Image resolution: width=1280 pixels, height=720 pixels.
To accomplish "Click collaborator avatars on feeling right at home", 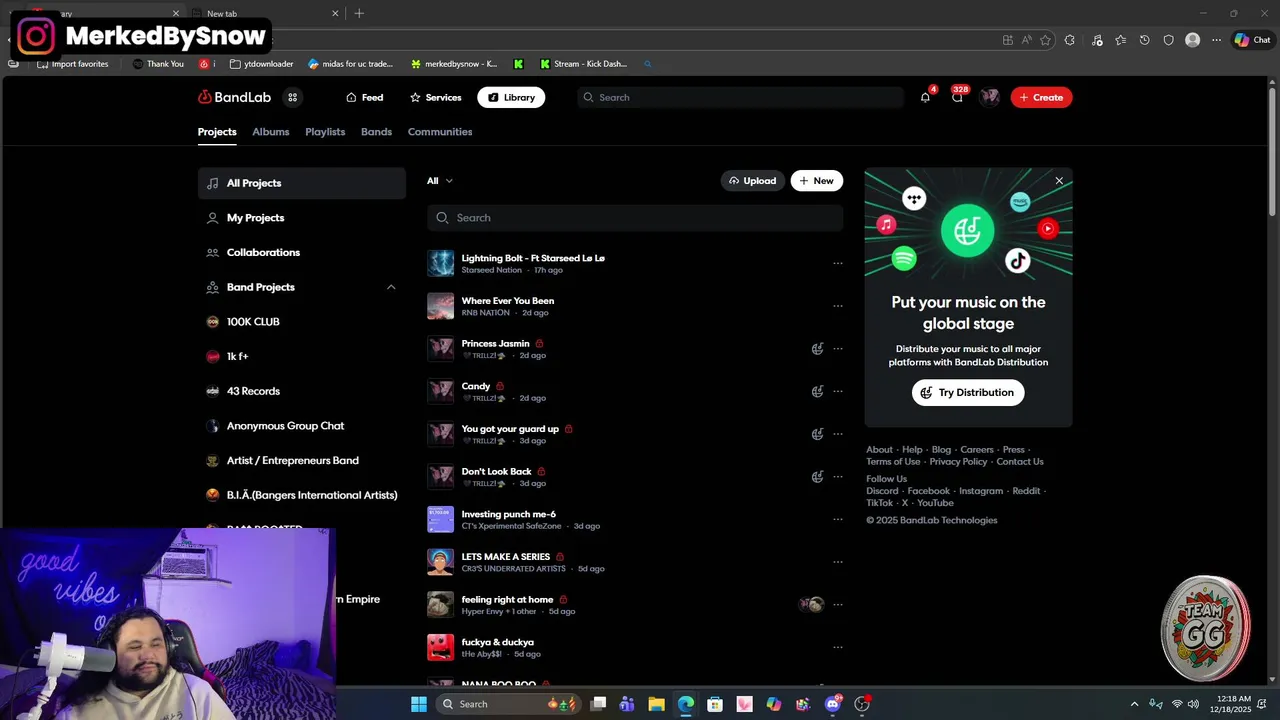I will coord(812,605).
